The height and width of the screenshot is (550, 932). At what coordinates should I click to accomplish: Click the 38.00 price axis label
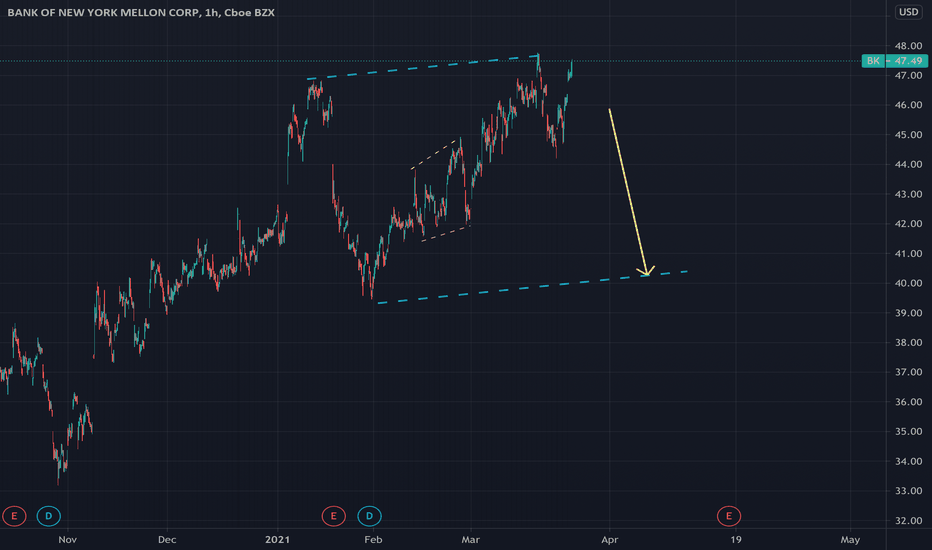coord(908,342)
